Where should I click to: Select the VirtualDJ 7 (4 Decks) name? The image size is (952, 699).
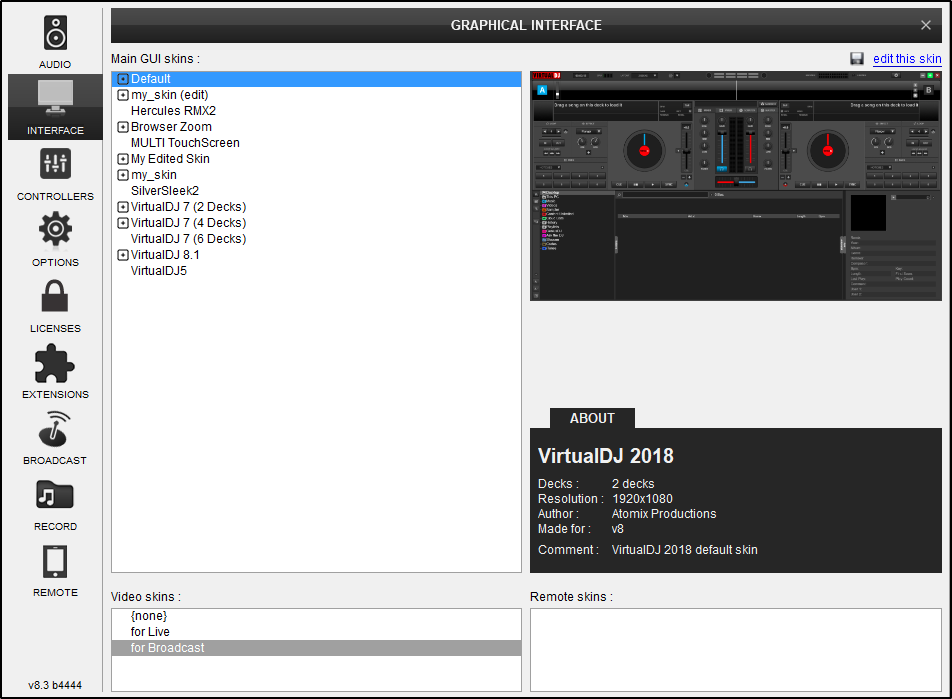click(x=189, y=223)
